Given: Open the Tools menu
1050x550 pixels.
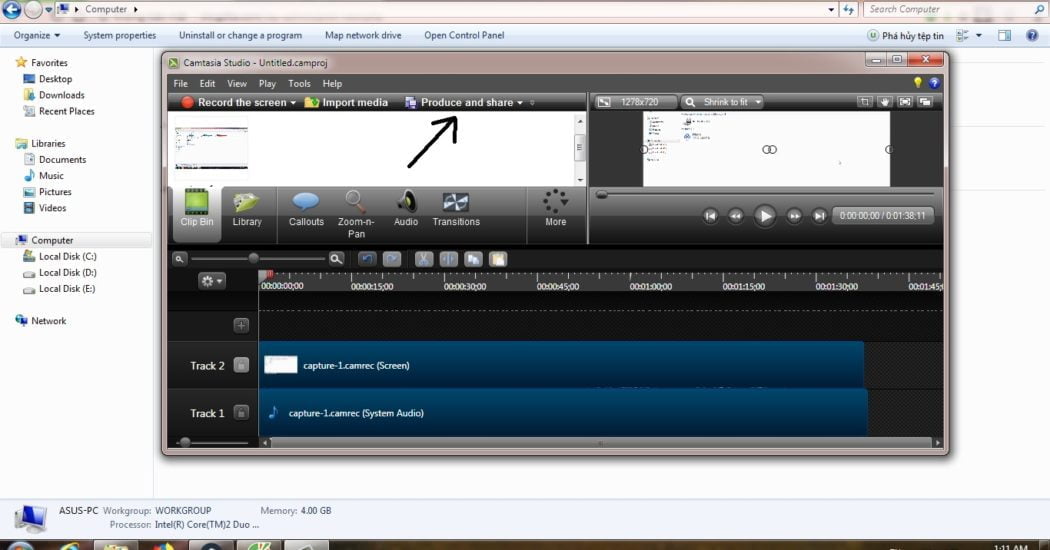Looking at the screenshot, I should point(299,84).
